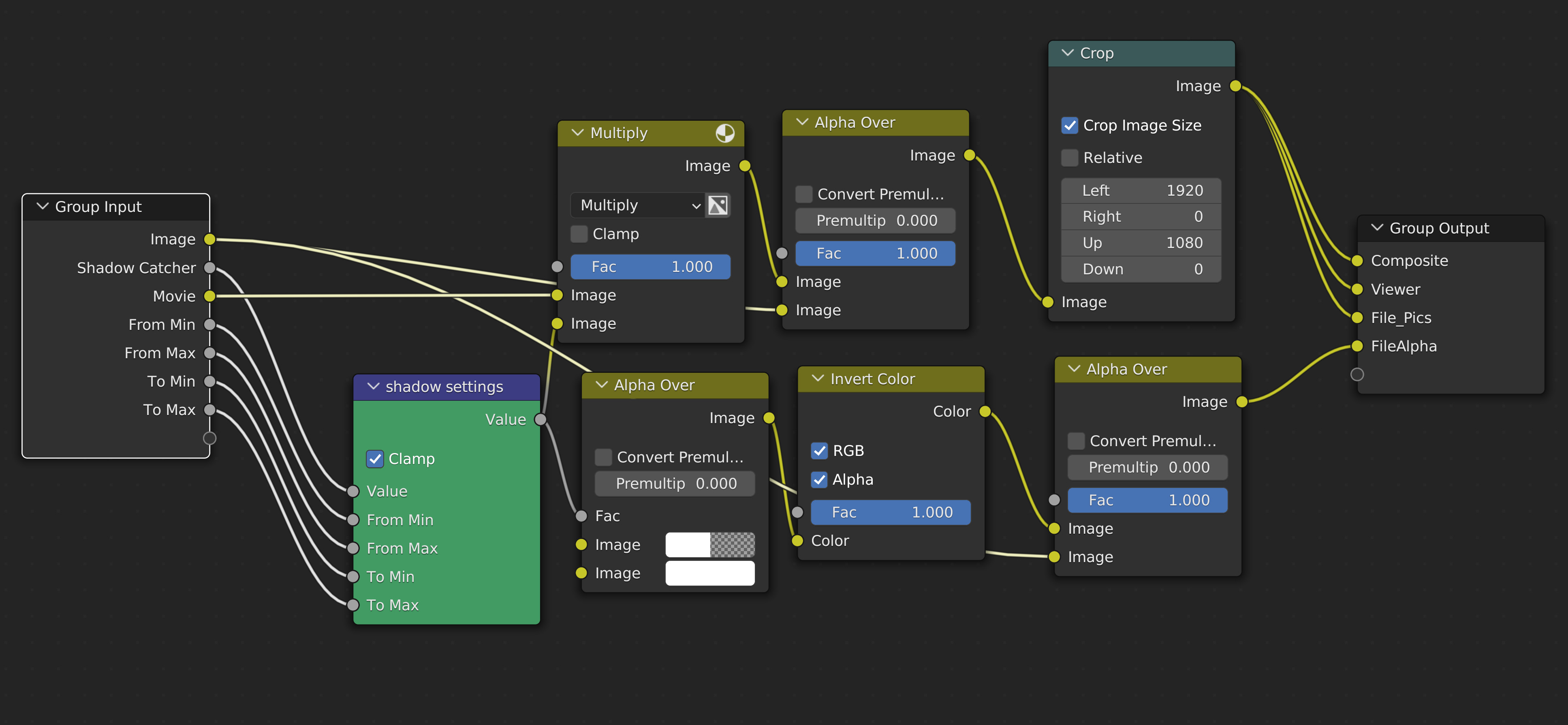Click the Up 1080 field in Crop
Screen dimensions: 1568x725
coord(1141,243)
